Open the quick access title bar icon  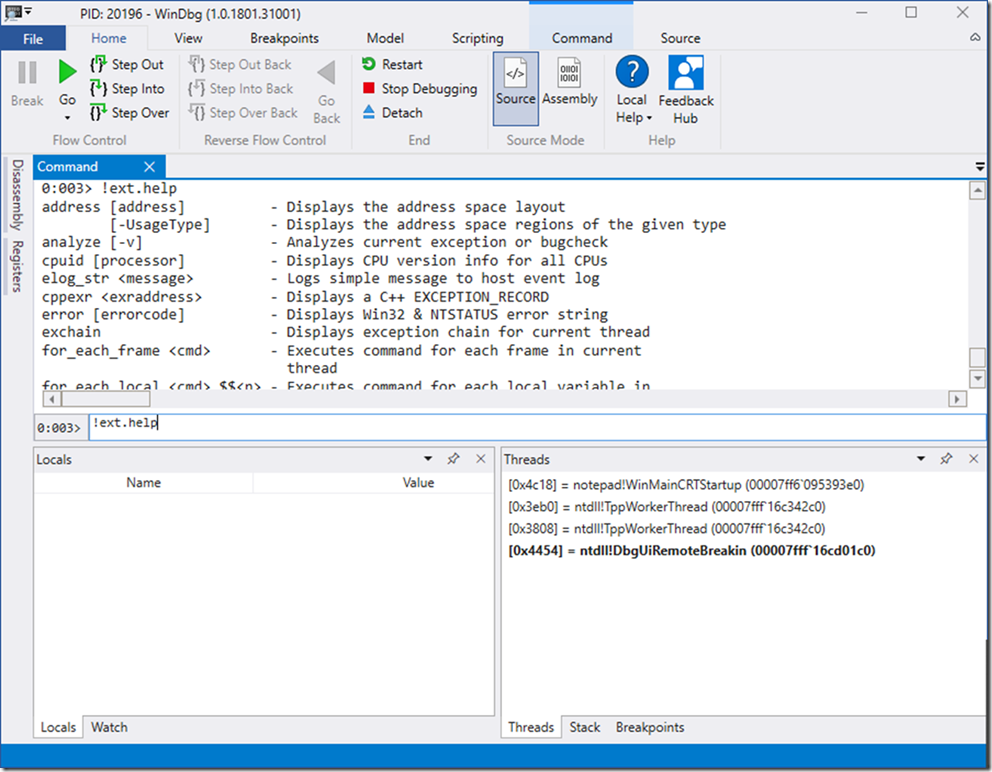click(x=13, y=12)
